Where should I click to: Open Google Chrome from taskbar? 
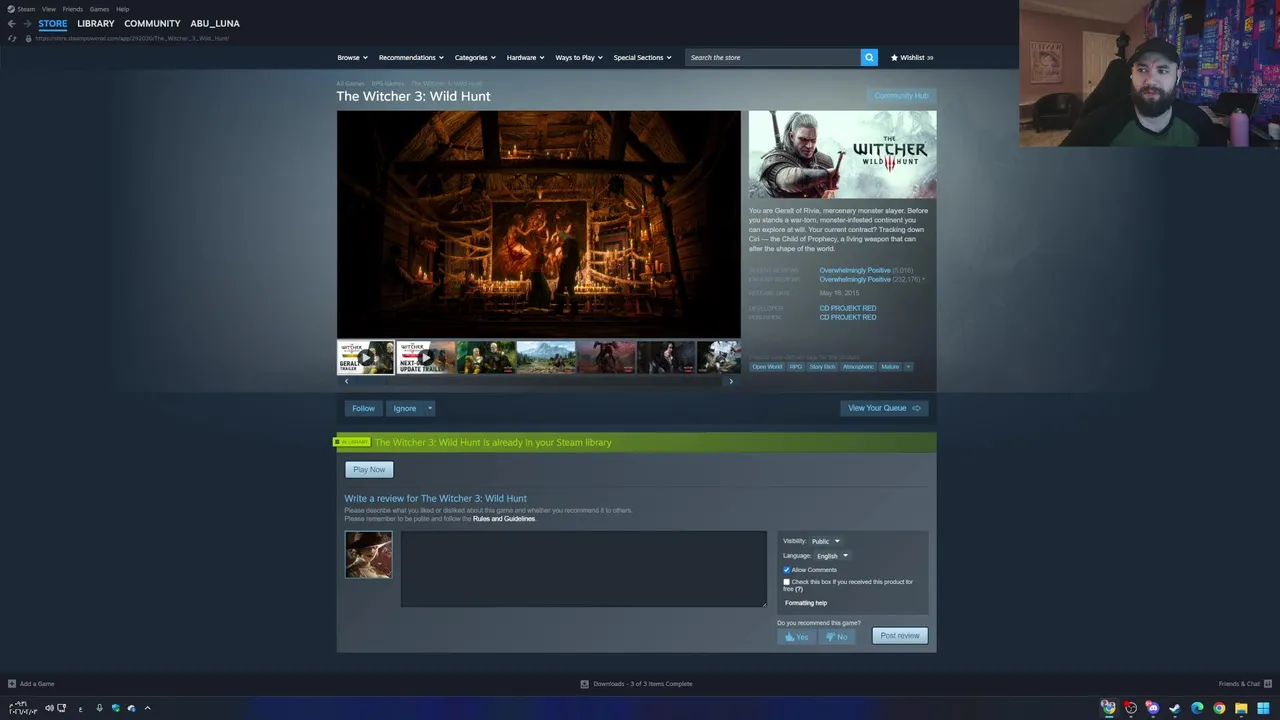[1219, 708]
